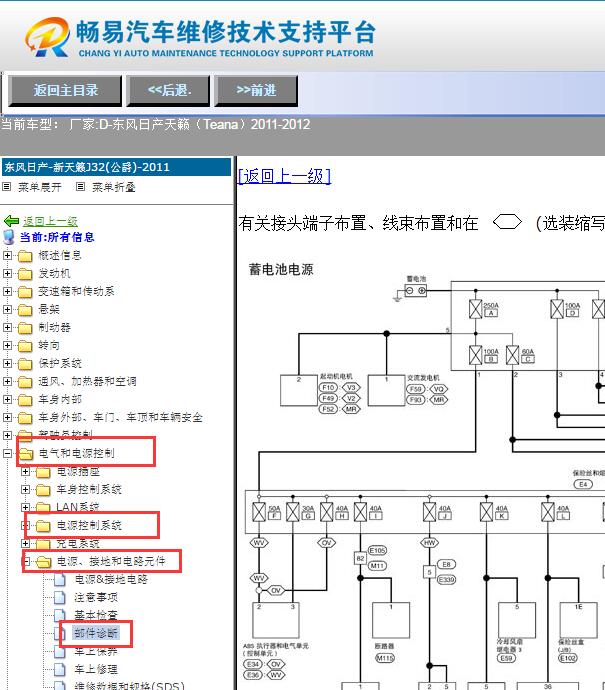Expand the 发动机 tree node
The height and width of the screenshot is (690, 605).
(x=7, y=273)
